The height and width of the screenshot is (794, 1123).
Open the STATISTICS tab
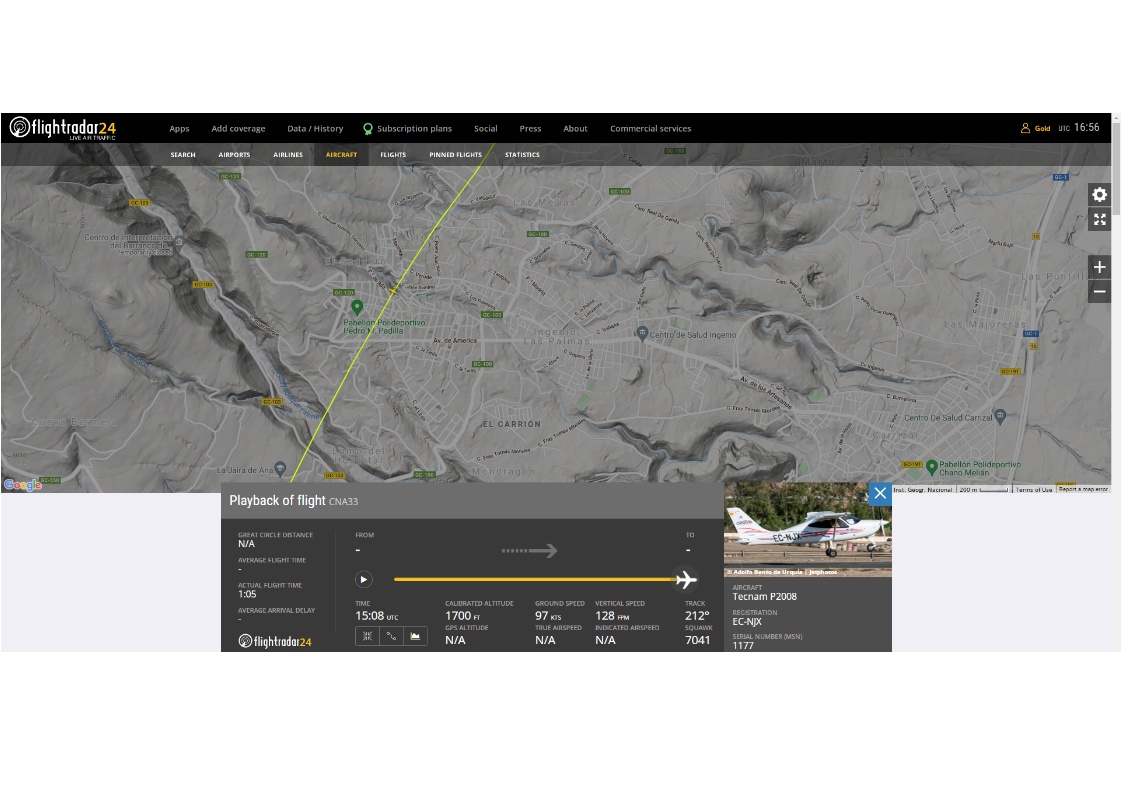pos(522,155)
